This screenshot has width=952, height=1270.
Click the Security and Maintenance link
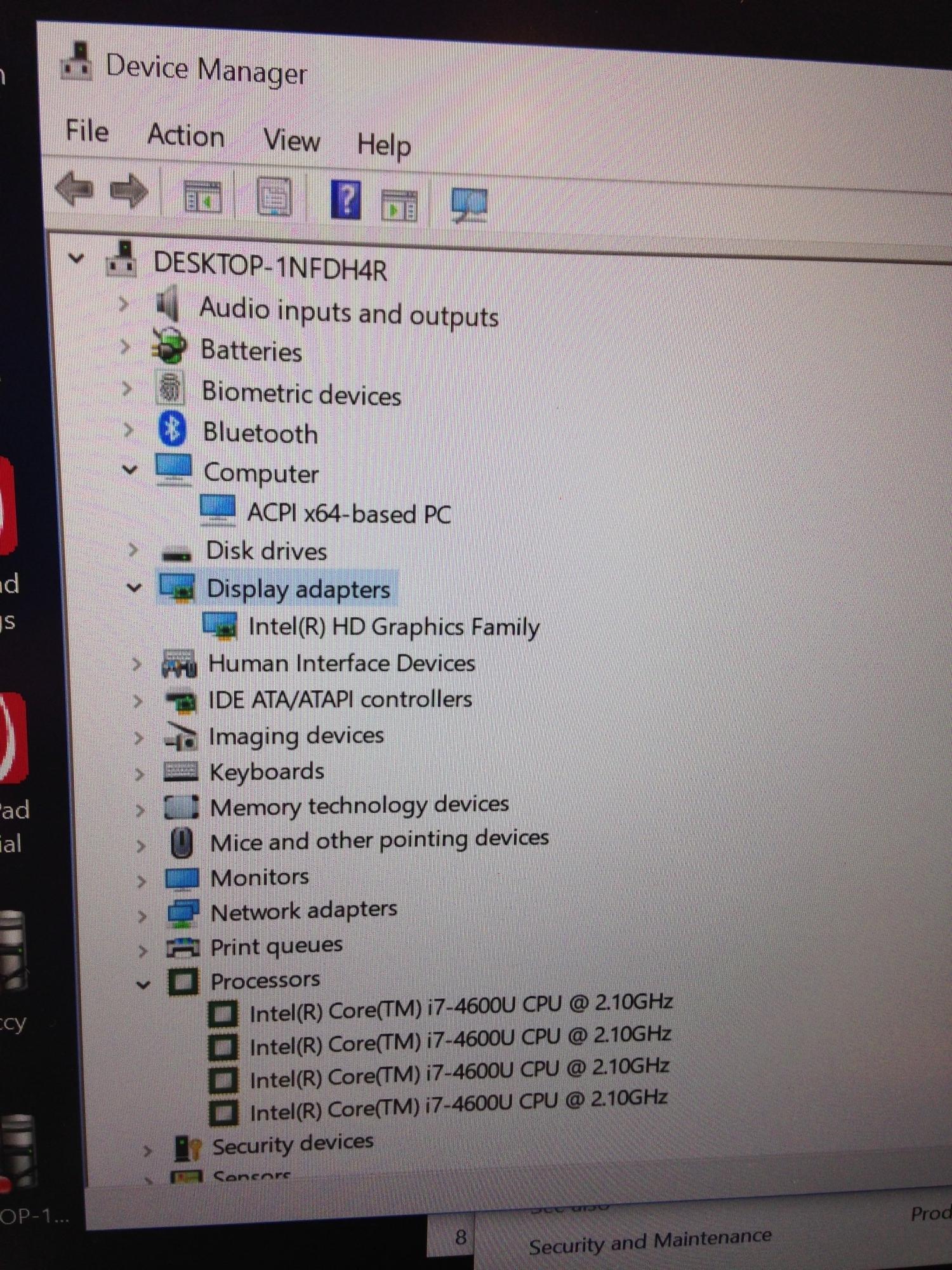[649, 1241]
